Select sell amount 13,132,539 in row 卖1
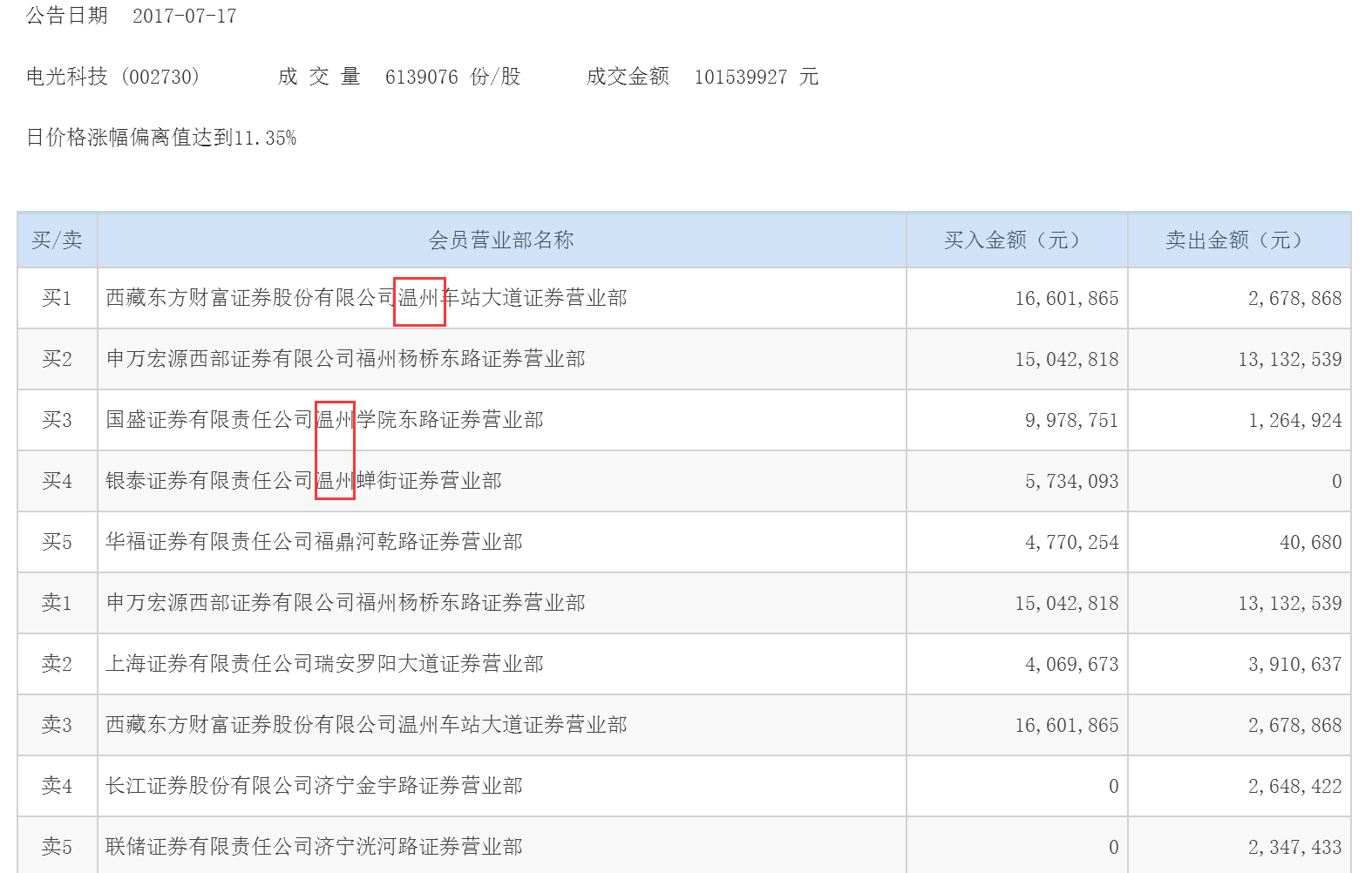The image size is (1372, 873). click(1290, 604)
